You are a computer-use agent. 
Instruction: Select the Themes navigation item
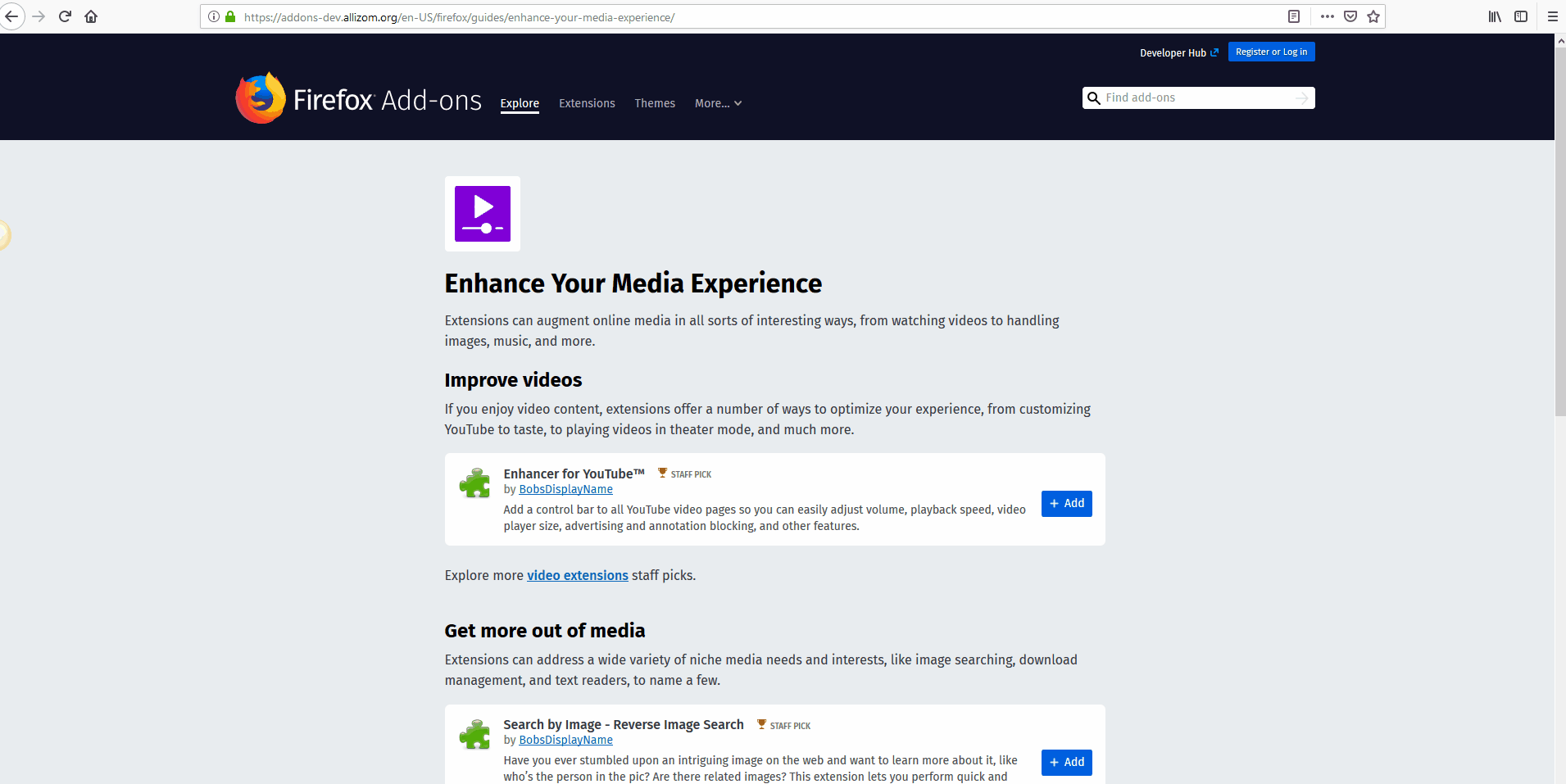(x=654, y=103)
